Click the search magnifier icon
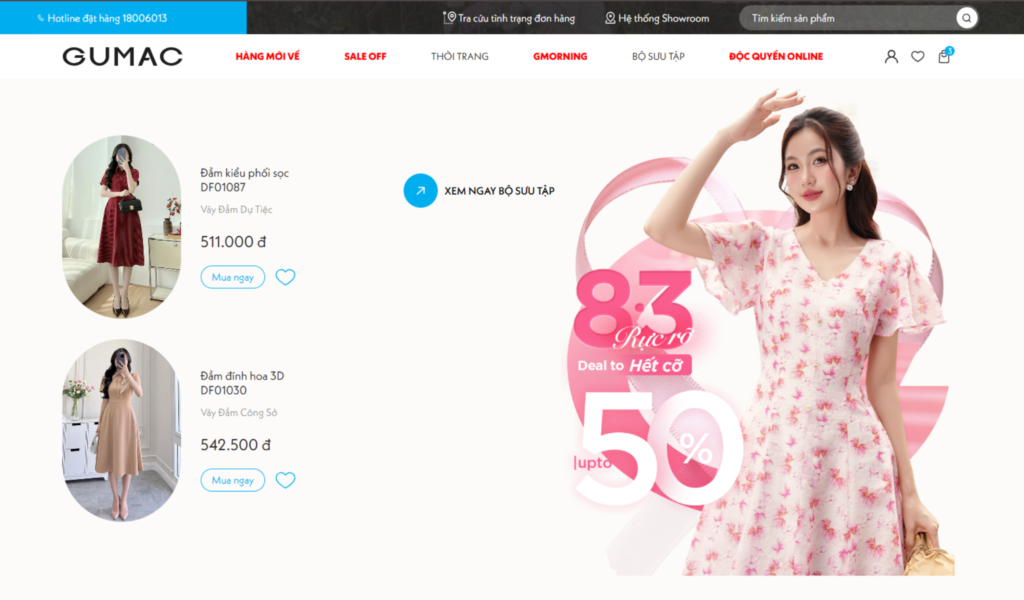This screenshot has height=600, width=1024. (967, 18)
